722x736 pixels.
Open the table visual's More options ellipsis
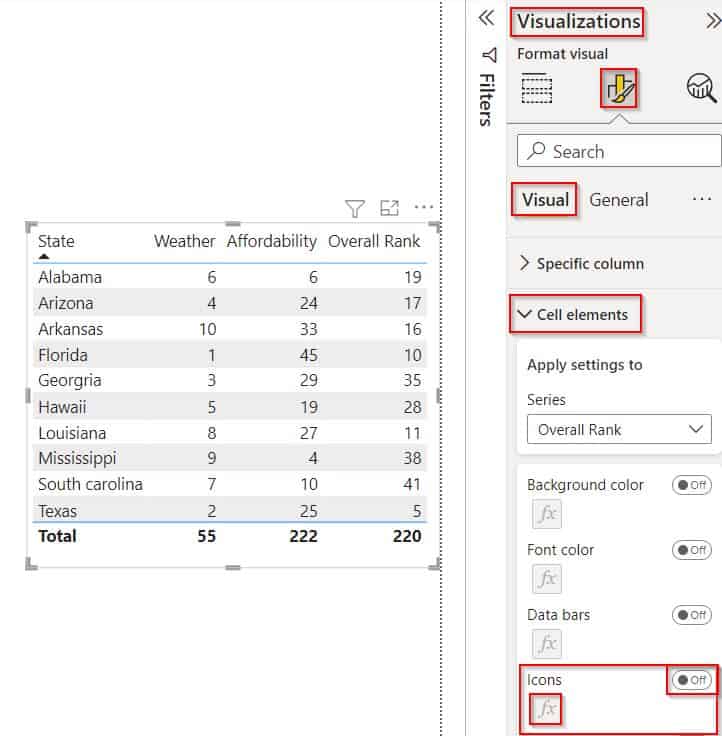tap(424, 207)
